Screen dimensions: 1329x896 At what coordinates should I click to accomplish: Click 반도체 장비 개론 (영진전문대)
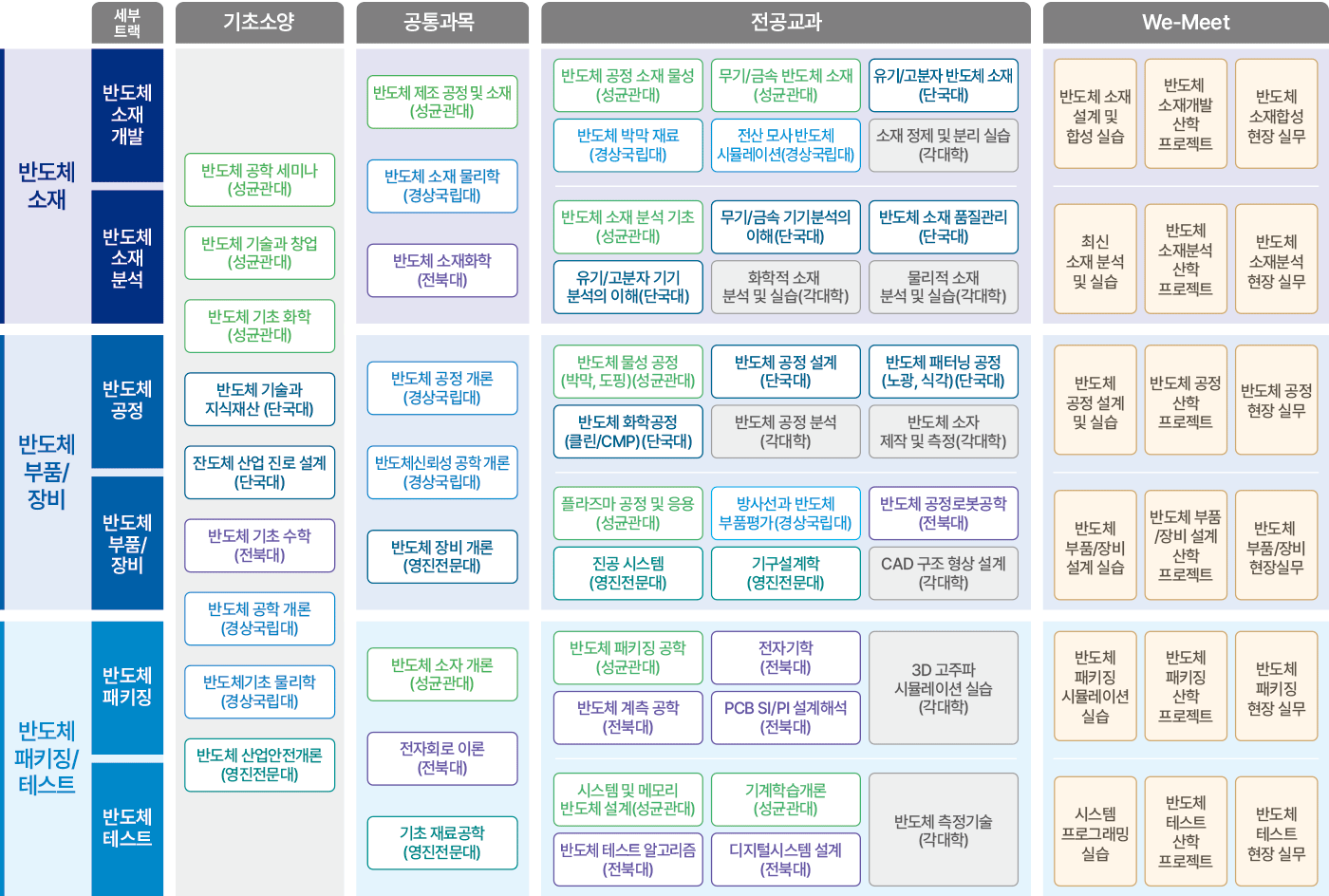coord(442,556)
